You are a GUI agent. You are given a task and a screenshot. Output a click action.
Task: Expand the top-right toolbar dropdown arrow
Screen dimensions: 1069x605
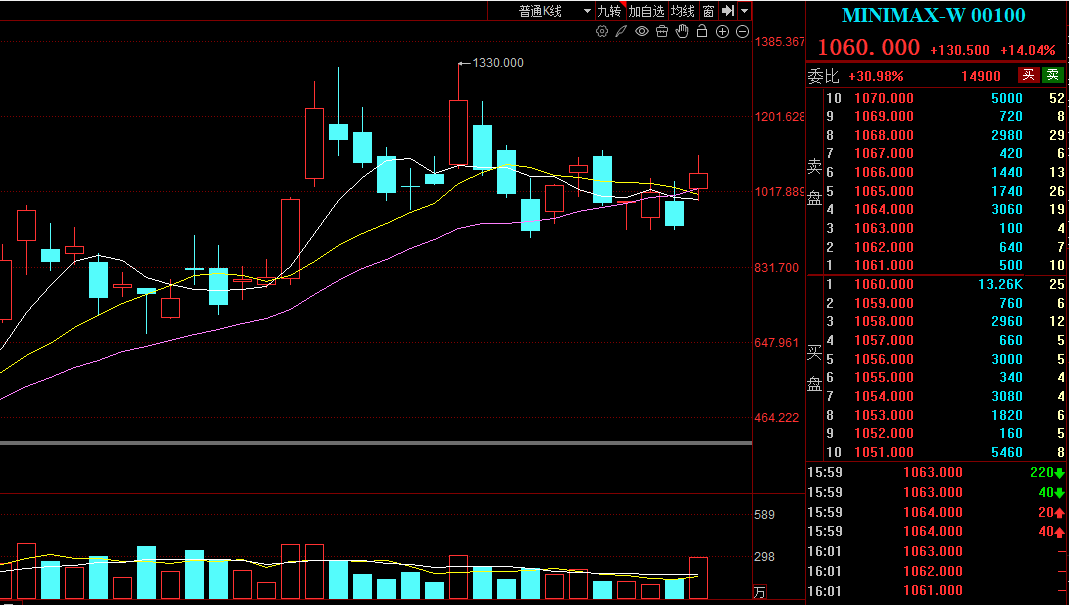click(x=745, y=11)
